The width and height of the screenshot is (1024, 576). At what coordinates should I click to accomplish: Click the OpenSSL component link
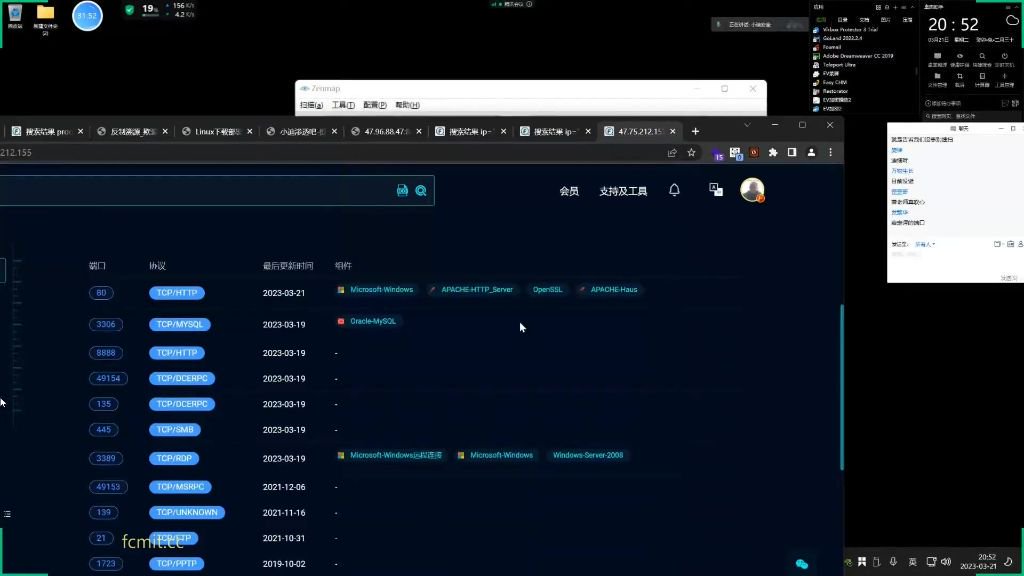[x=547, y=289]
